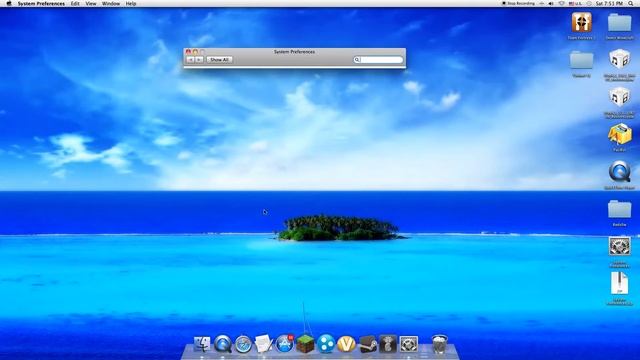Open blue three-dot sphere app in dock
The height and width of the screenshot is (360, 640).
coord(326,344)
